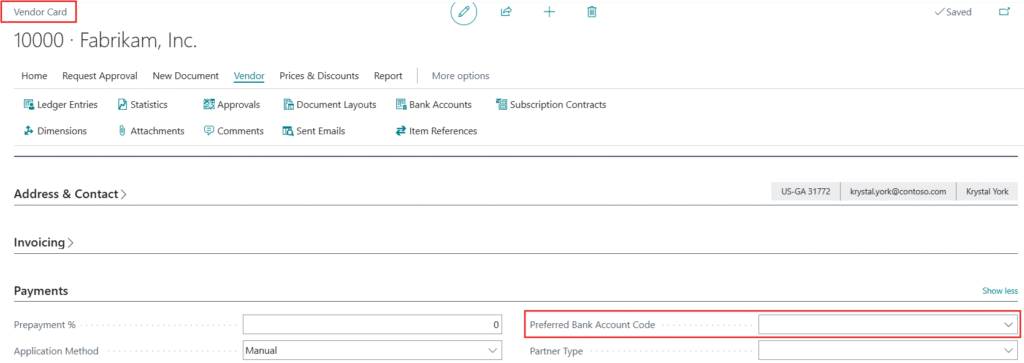The width and height of the screenshot is (1024, 363).
Task: Open Attachments action
Action: pyautogui.click(x=151, y=131)
